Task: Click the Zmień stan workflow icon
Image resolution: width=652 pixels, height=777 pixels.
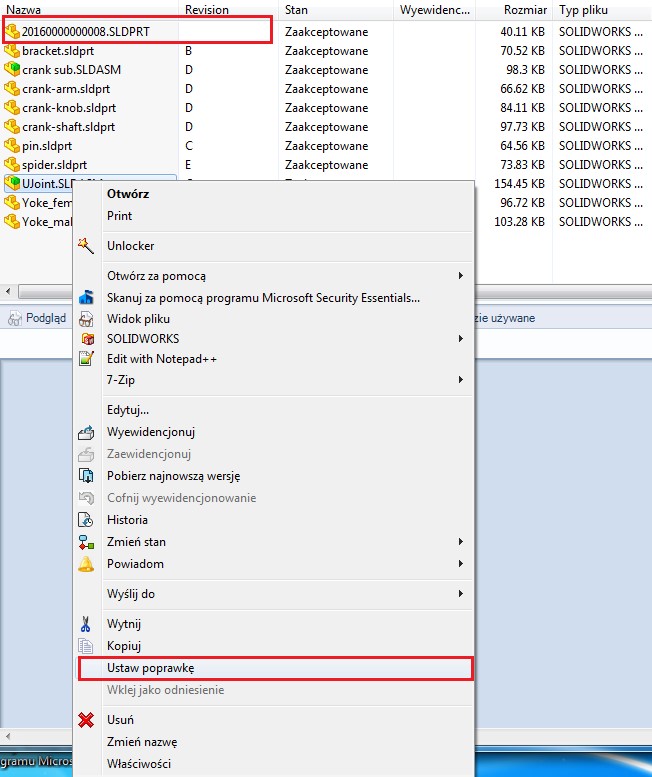Action: coord(86,542)
